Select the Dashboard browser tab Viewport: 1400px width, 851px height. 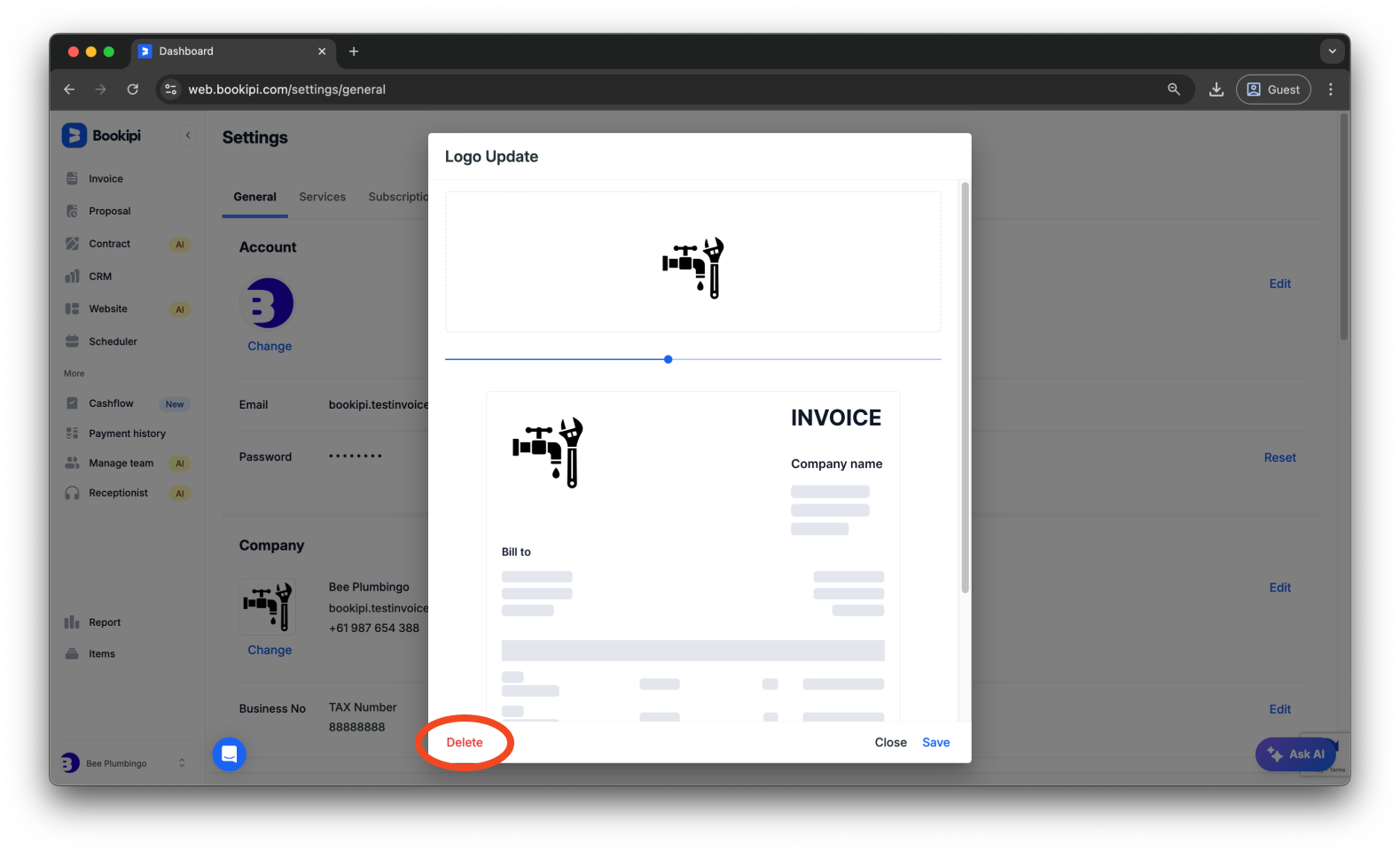click(233, 51)
